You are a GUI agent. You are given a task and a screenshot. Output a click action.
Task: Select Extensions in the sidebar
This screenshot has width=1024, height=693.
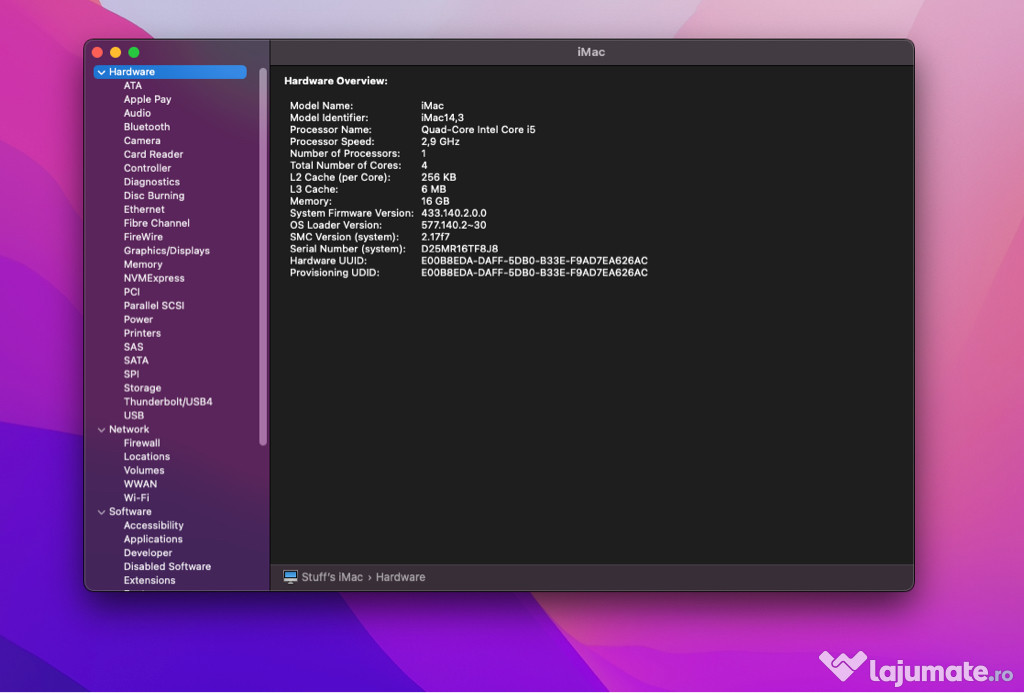pos(150,580)
